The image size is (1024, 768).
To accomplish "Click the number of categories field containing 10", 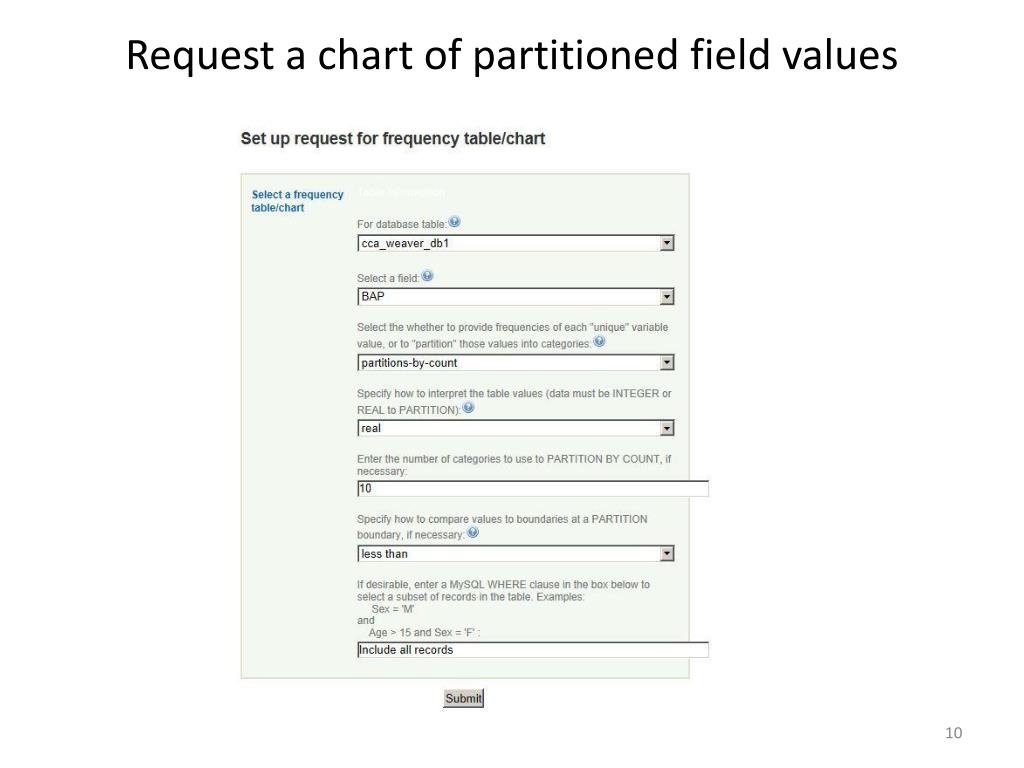I will (532, 488).
